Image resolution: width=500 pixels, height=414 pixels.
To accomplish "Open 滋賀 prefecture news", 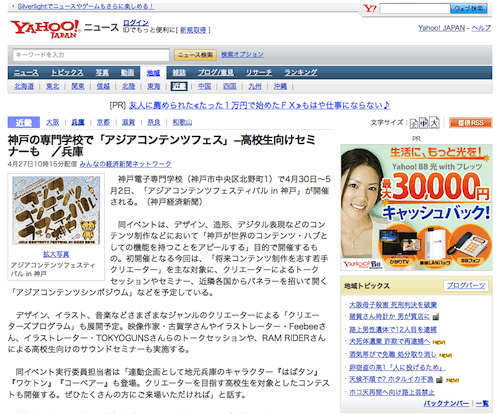I will [128, 122].
